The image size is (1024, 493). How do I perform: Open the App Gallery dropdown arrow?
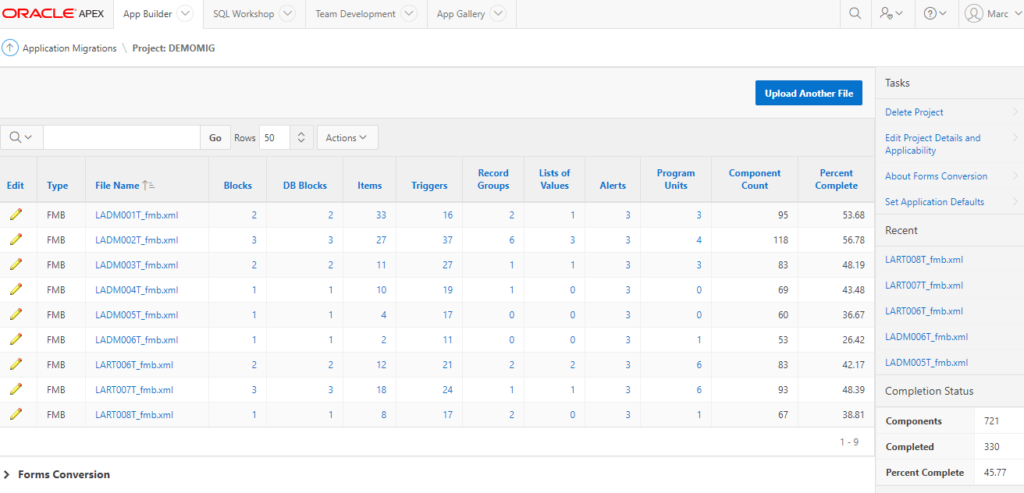click(x=498, y=14)
